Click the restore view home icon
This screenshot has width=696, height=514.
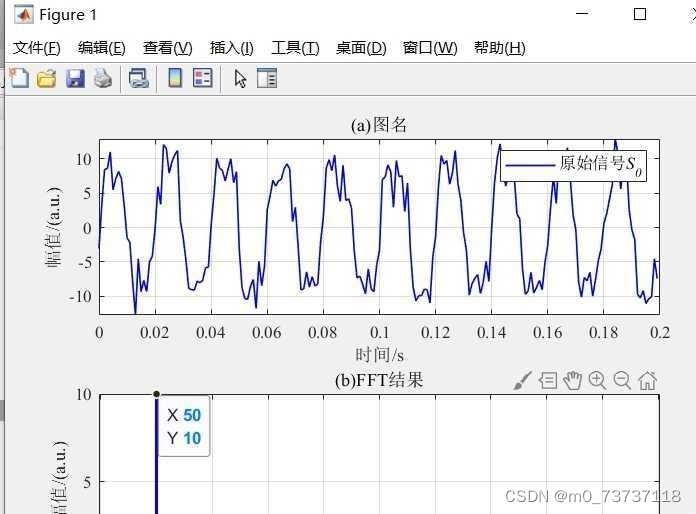pos(648,380)
